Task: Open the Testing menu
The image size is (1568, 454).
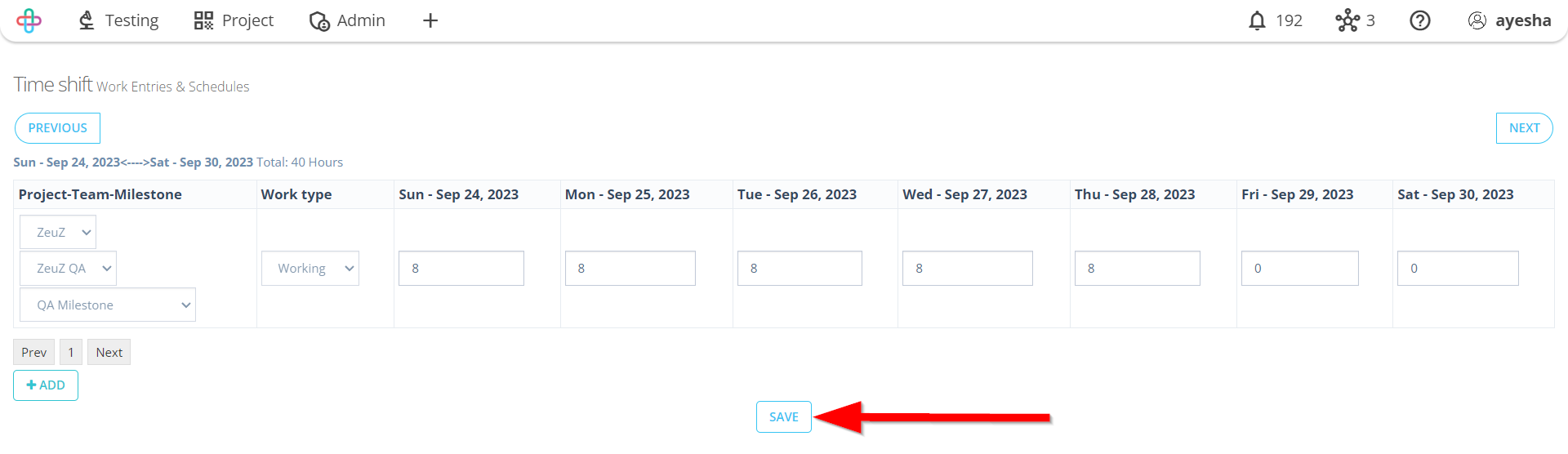Action: (x=118, y=20)
